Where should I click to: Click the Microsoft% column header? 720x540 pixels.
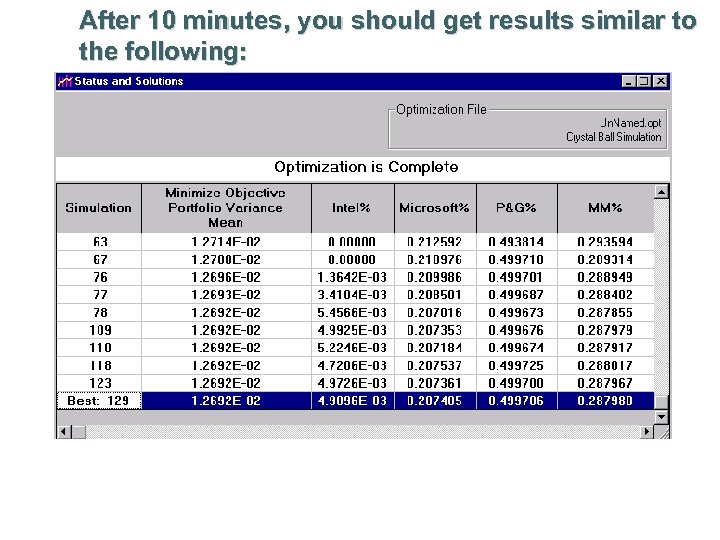(435, 208)
